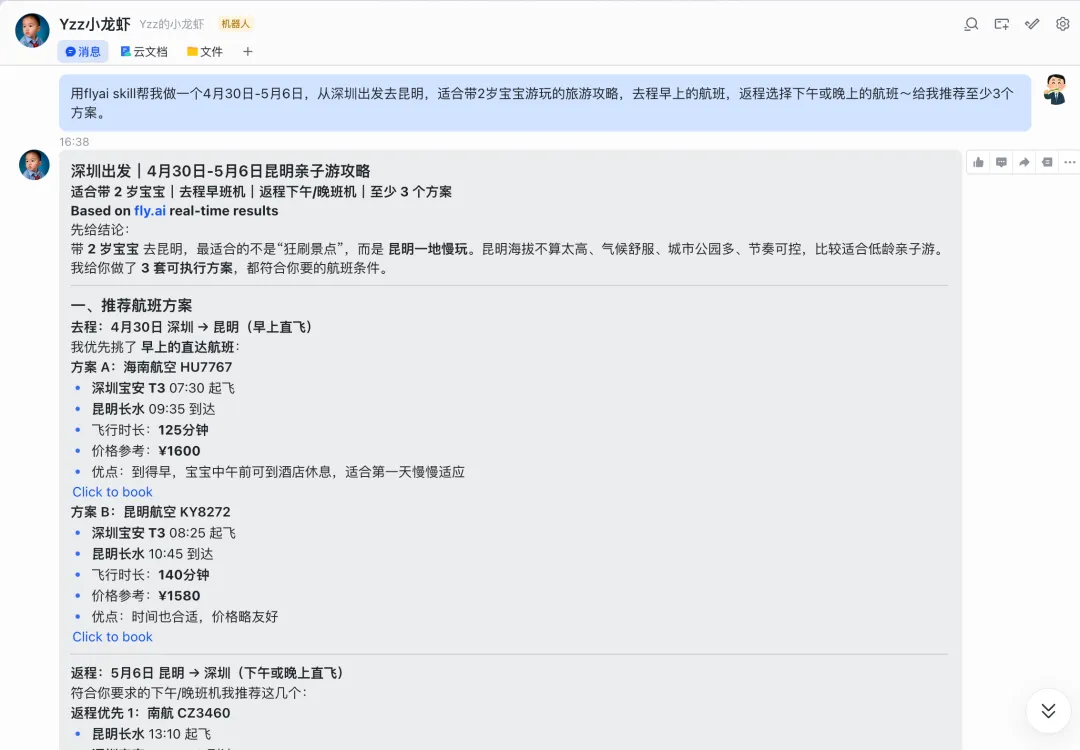The height and width of the screenshot is (750, 1080).
Task: Click the 飞行时长：125分钟 line
Action: (150, 430)
